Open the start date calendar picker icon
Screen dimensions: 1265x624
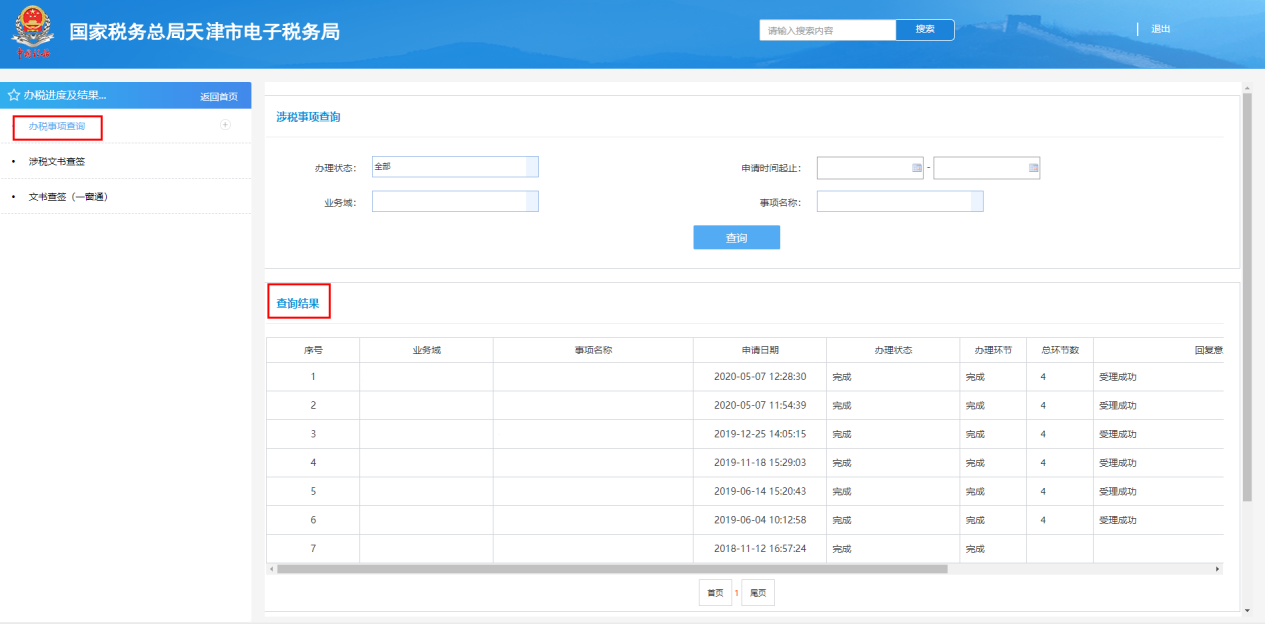(x=916, y=168)
